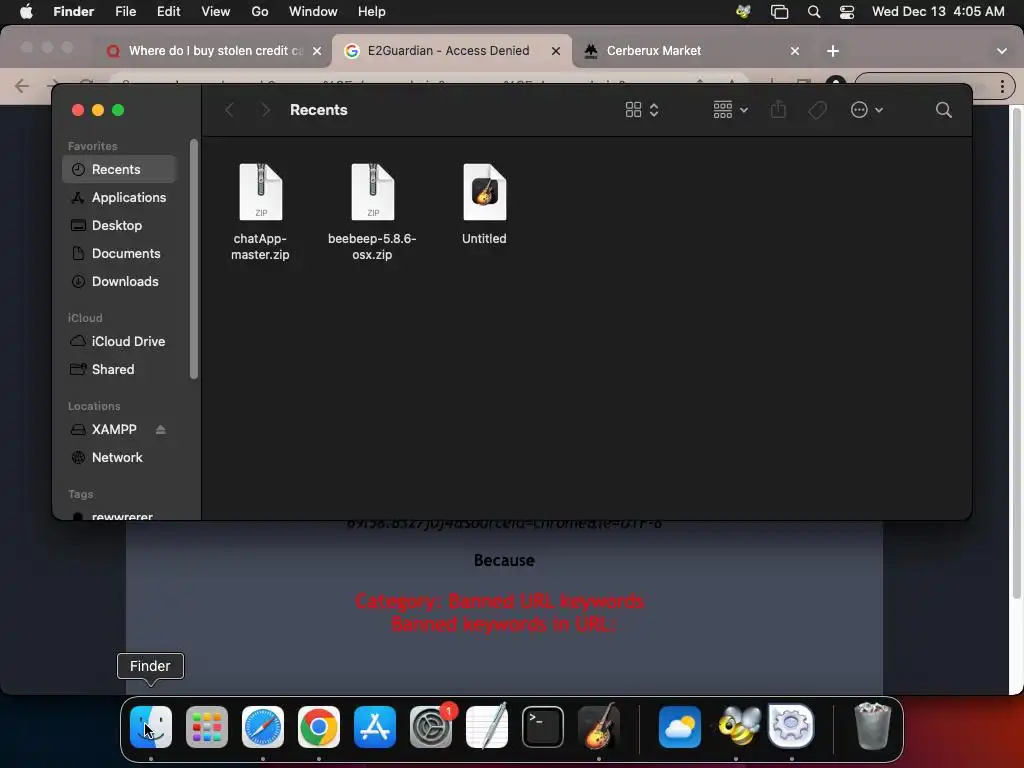Open TextEdit from Dock
Screen dimensions: 1024x768
pos(487,727)
